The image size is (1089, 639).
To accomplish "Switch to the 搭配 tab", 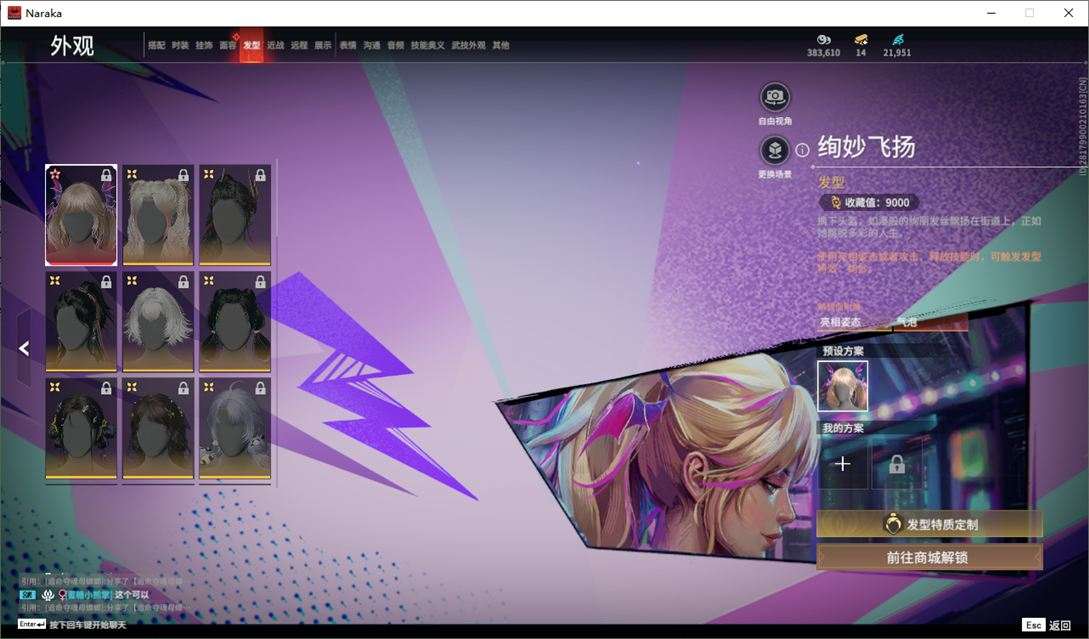I will 156,45.
